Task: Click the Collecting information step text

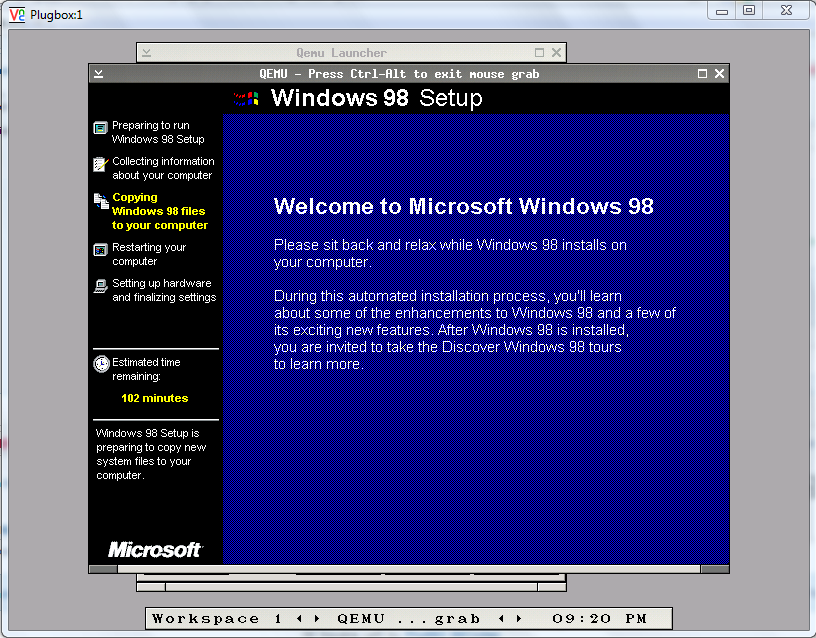Action: click(163, 168)
